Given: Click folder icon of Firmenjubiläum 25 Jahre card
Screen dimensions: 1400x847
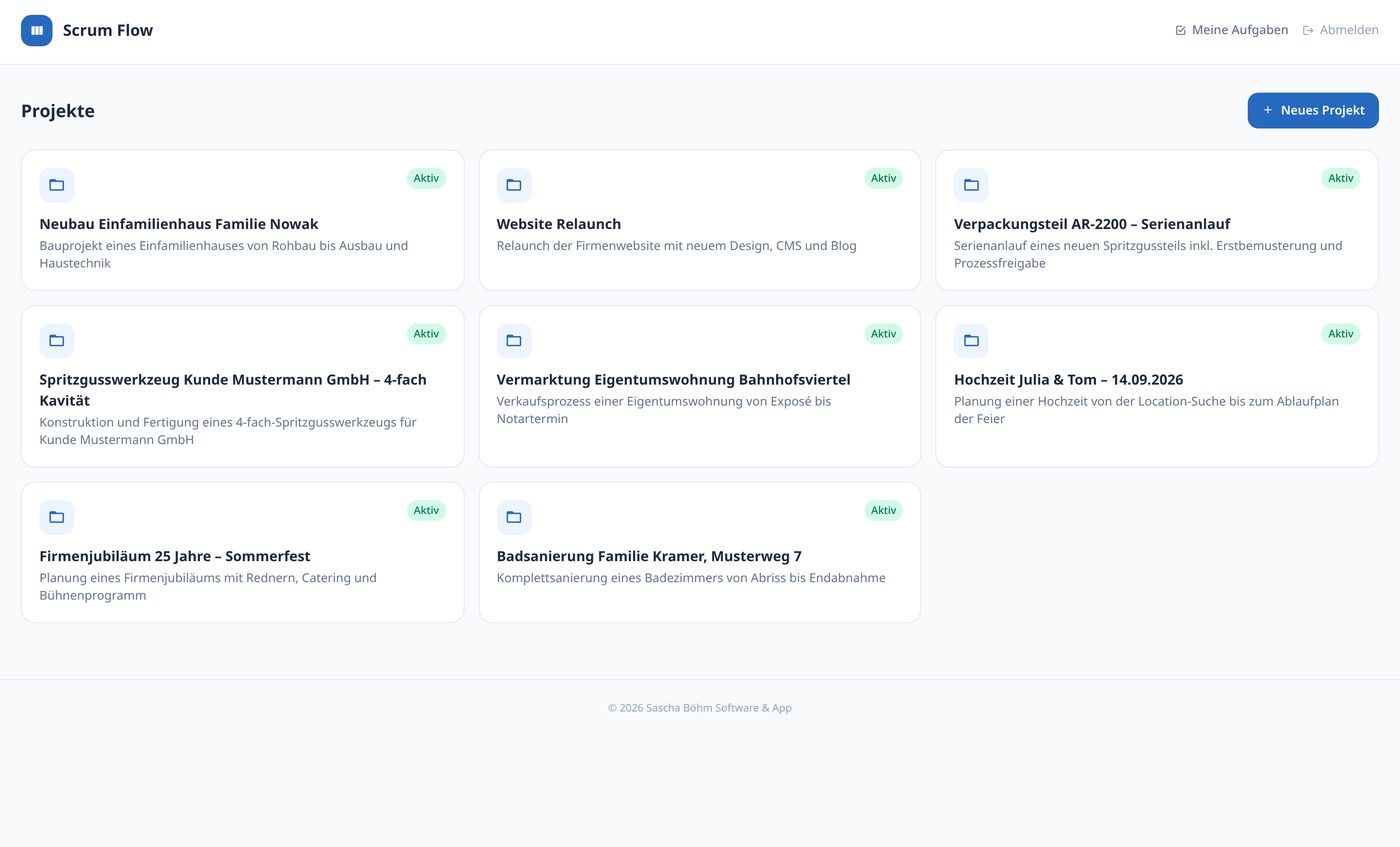Looking at the screenshot, I should (x=57, y=517).
